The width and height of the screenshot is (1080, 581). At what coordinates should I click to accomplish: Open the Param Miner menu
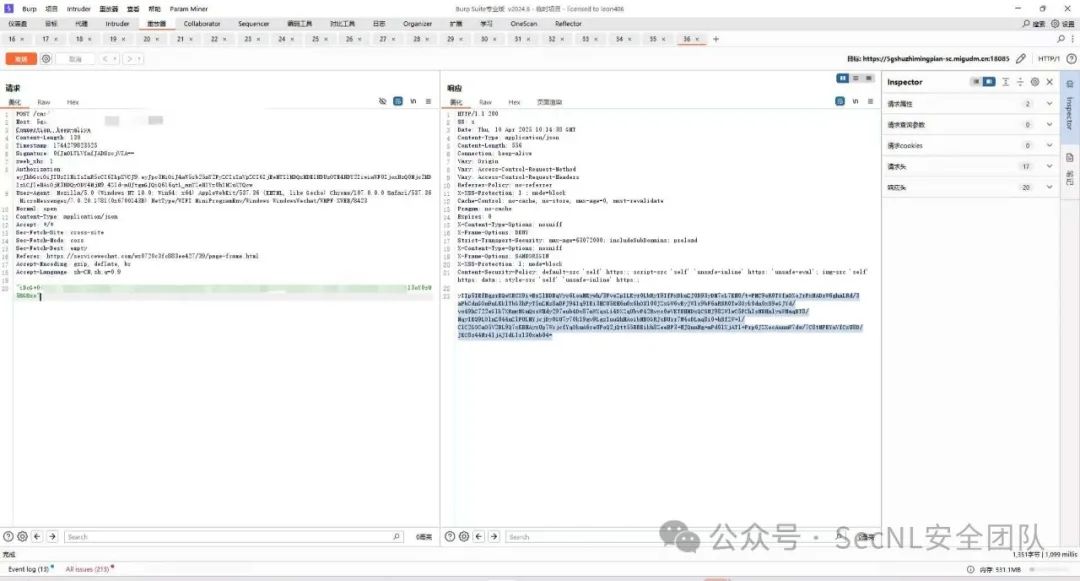point(189,9)
